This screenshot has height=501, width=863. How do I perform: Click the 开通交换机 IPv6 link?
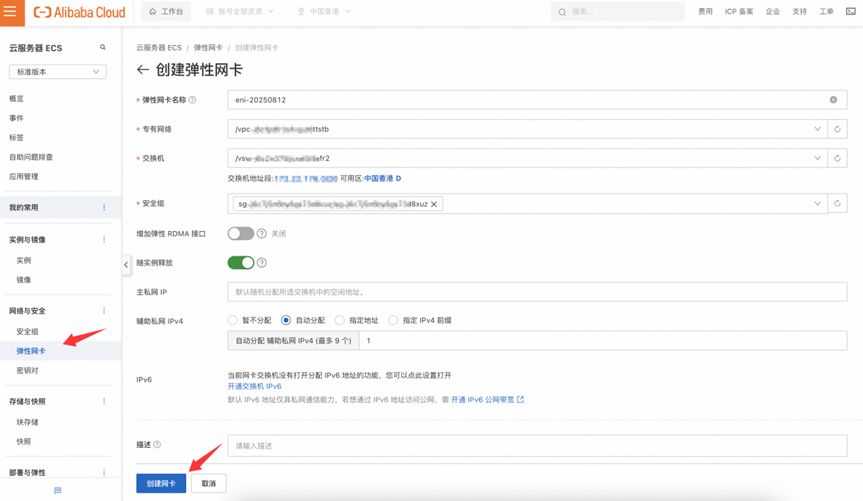(x=254, y=386)
